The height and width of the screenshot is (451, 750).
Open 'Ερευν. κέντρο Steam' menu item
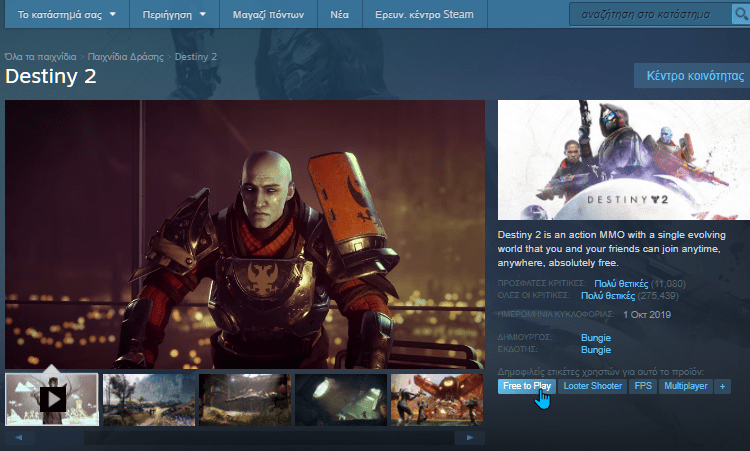point(424,14)
